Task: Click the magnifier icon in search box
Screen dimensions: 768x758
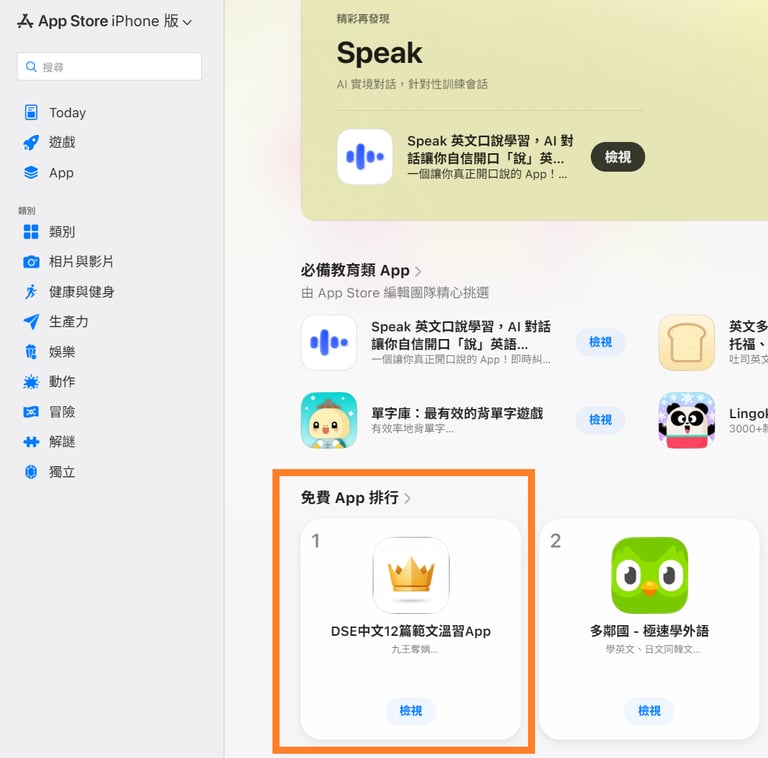Action: (x=31, y=67)
